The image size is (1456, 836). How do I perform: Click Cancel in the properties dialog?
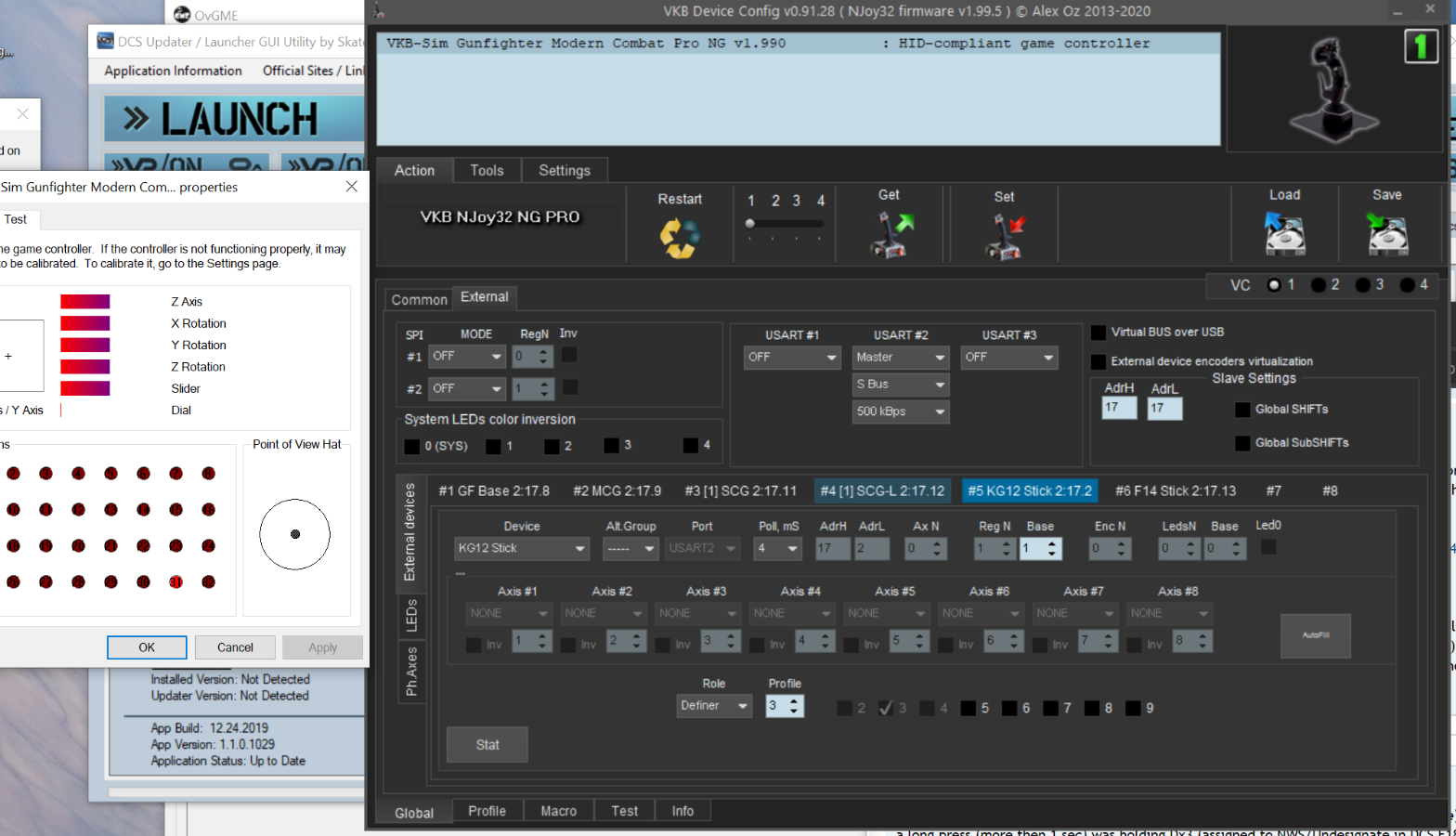coord(235,647)
